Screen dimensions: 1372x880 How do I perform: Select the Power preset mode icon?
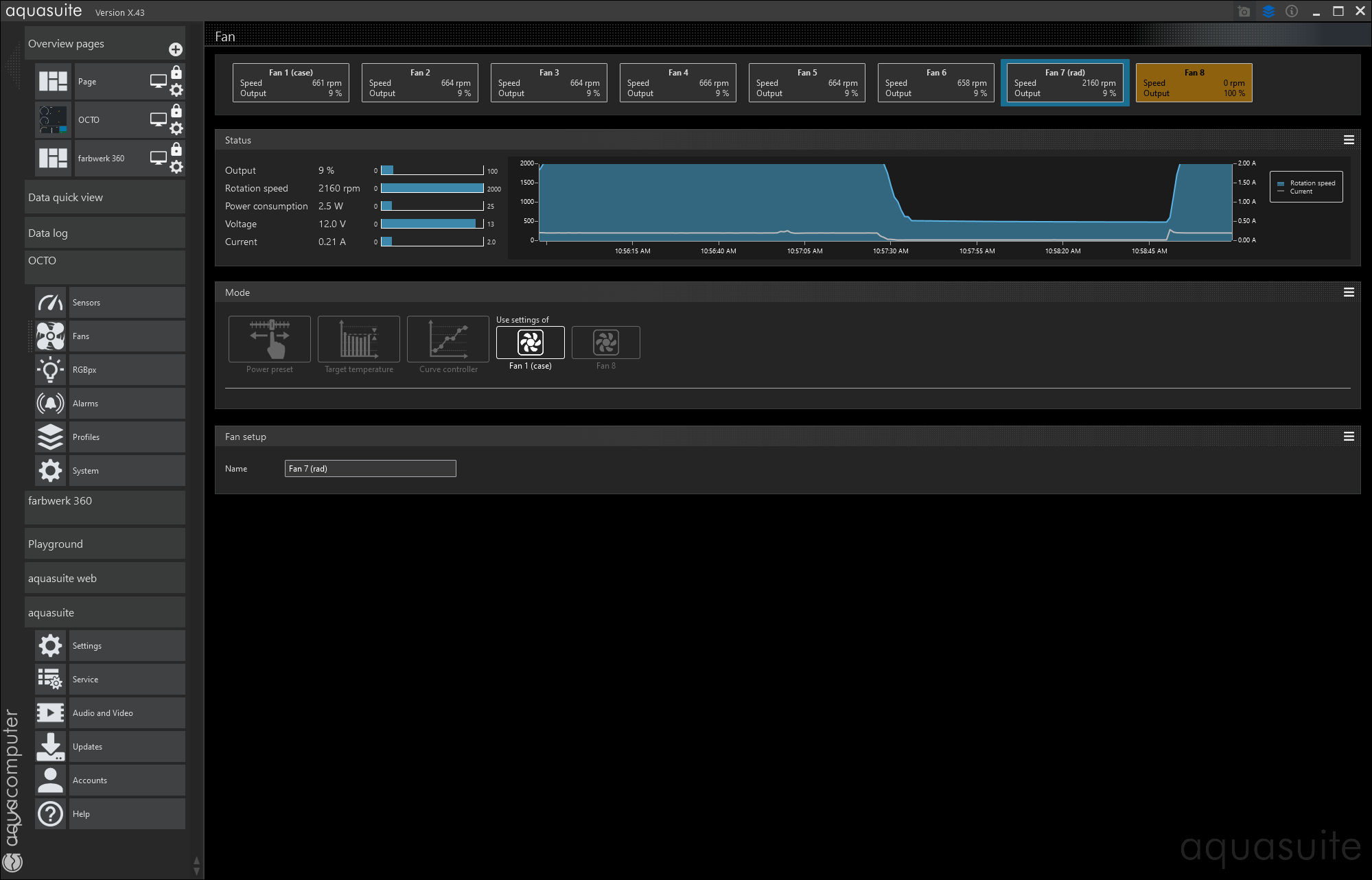(x=269, y=339)
